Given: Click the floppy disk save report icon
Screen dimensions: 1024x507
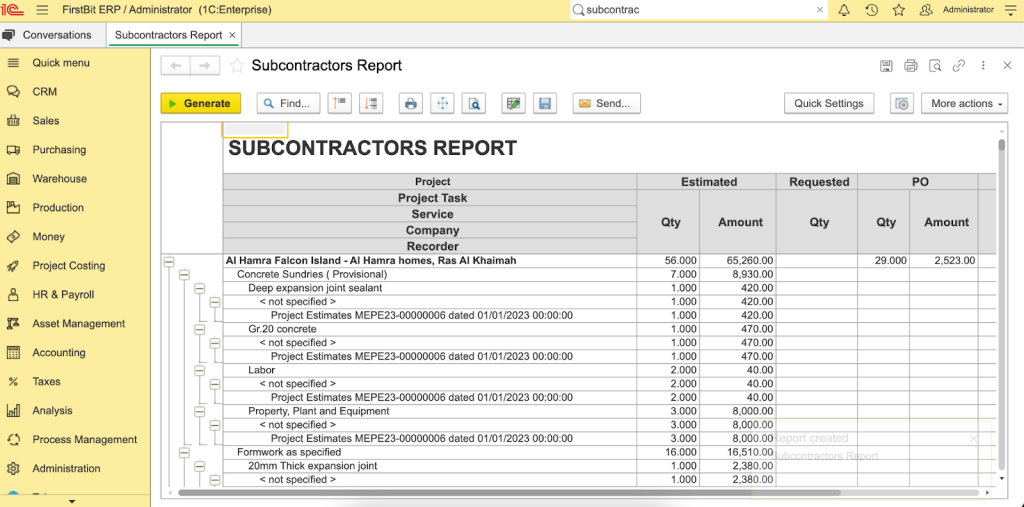Looking at the screenshot, I should 544,103.
